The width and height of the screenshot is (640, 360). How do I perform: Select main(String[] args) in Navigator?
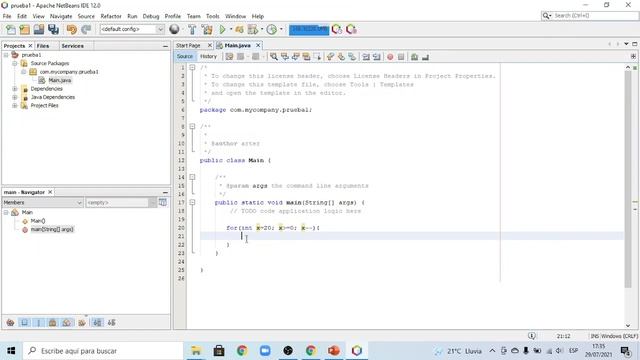coord(52,229)
